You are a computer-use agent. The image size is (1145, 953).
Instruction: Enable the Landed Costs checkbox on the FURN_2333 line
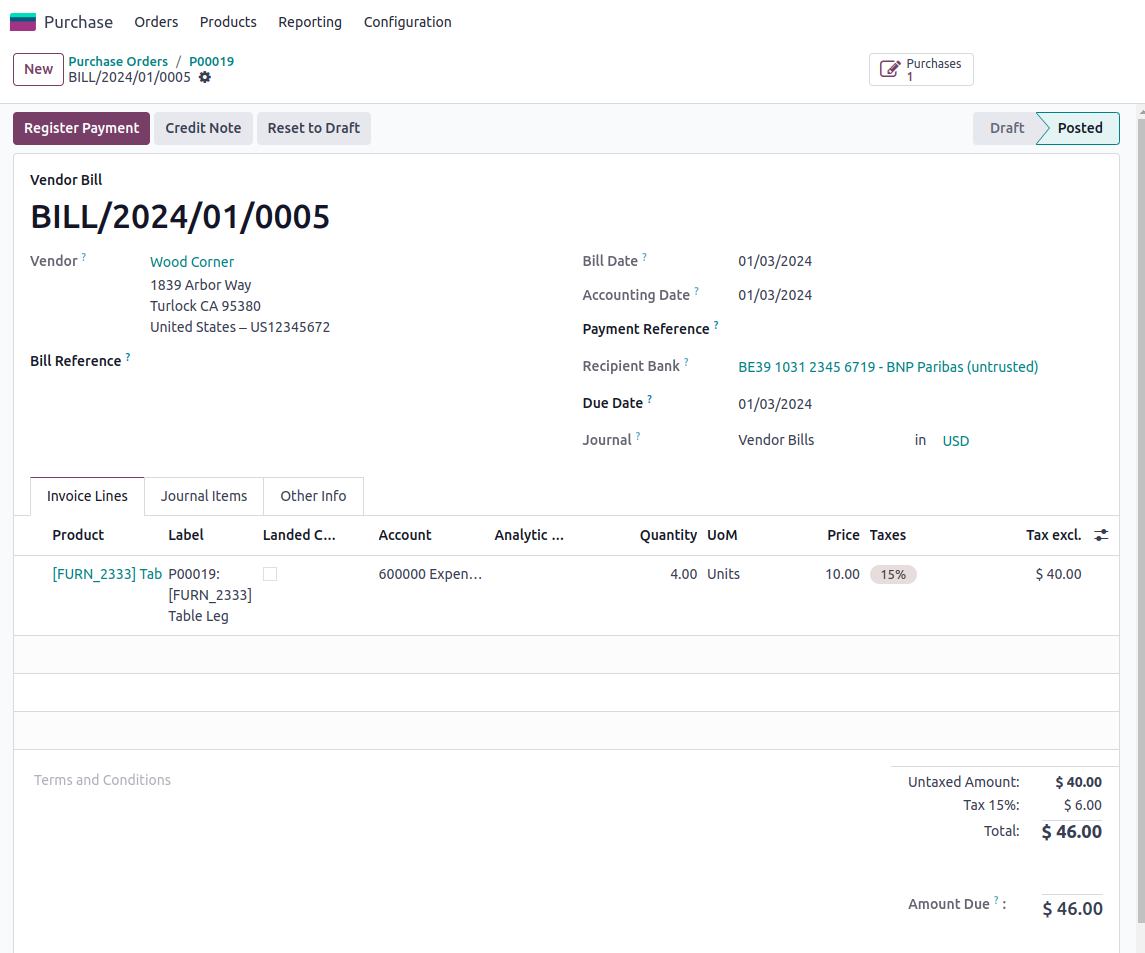coord(269,573)
